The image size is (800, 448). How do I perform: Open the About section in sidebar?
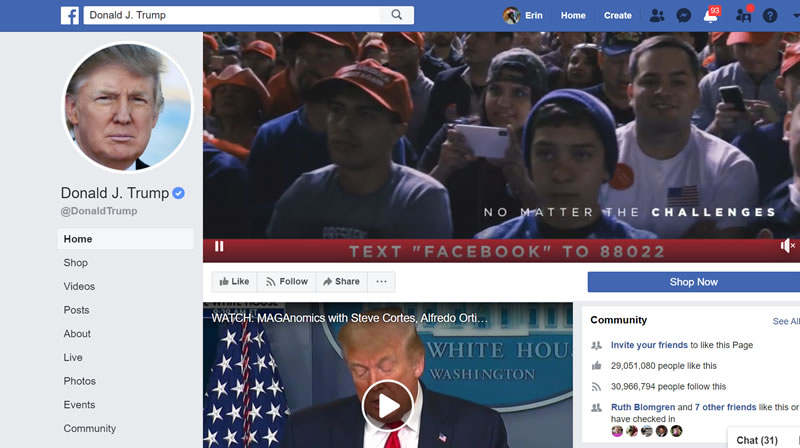click(77, 334)
